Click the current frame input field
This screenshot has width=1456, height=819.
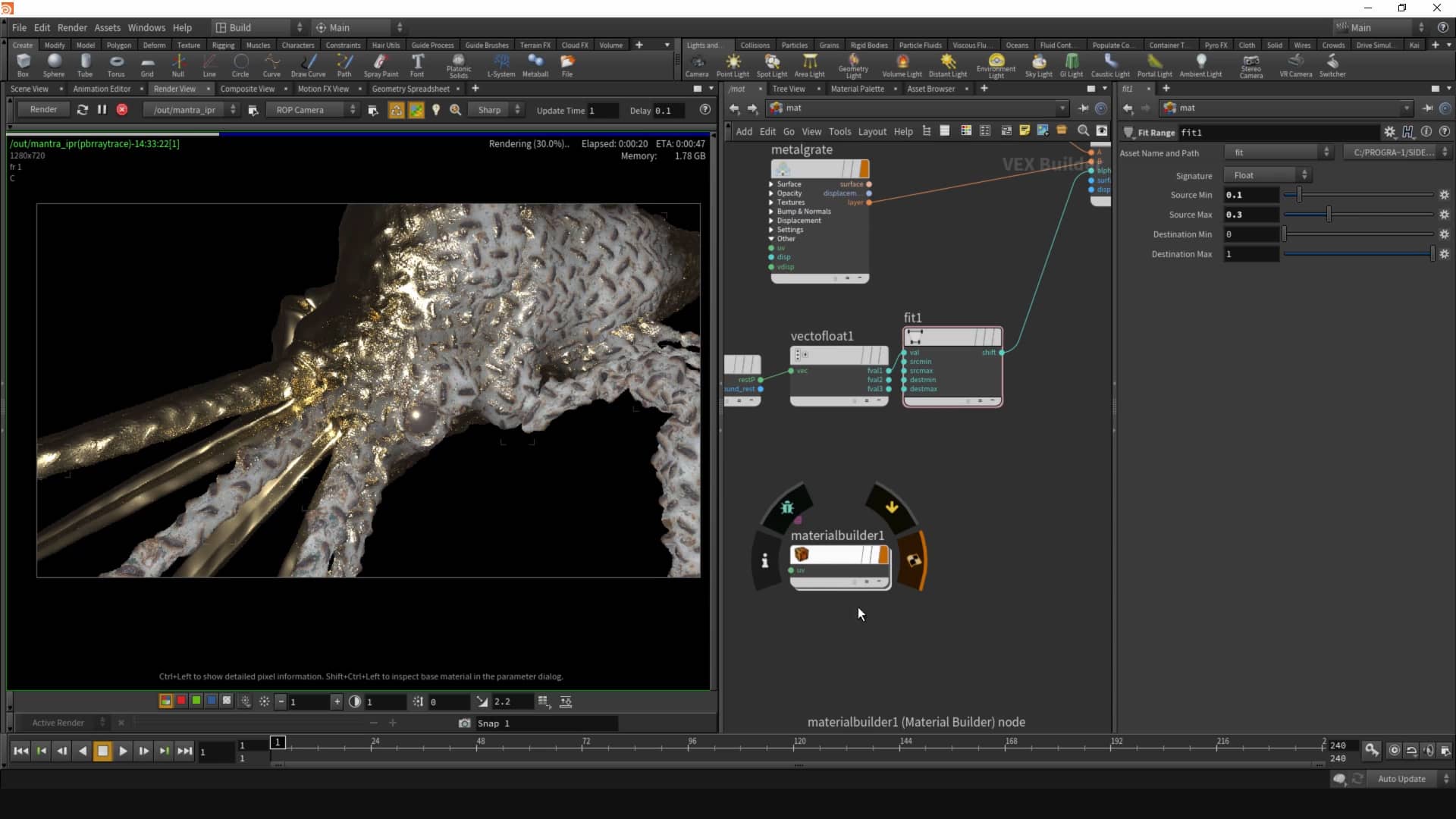(x=216, y=752)
